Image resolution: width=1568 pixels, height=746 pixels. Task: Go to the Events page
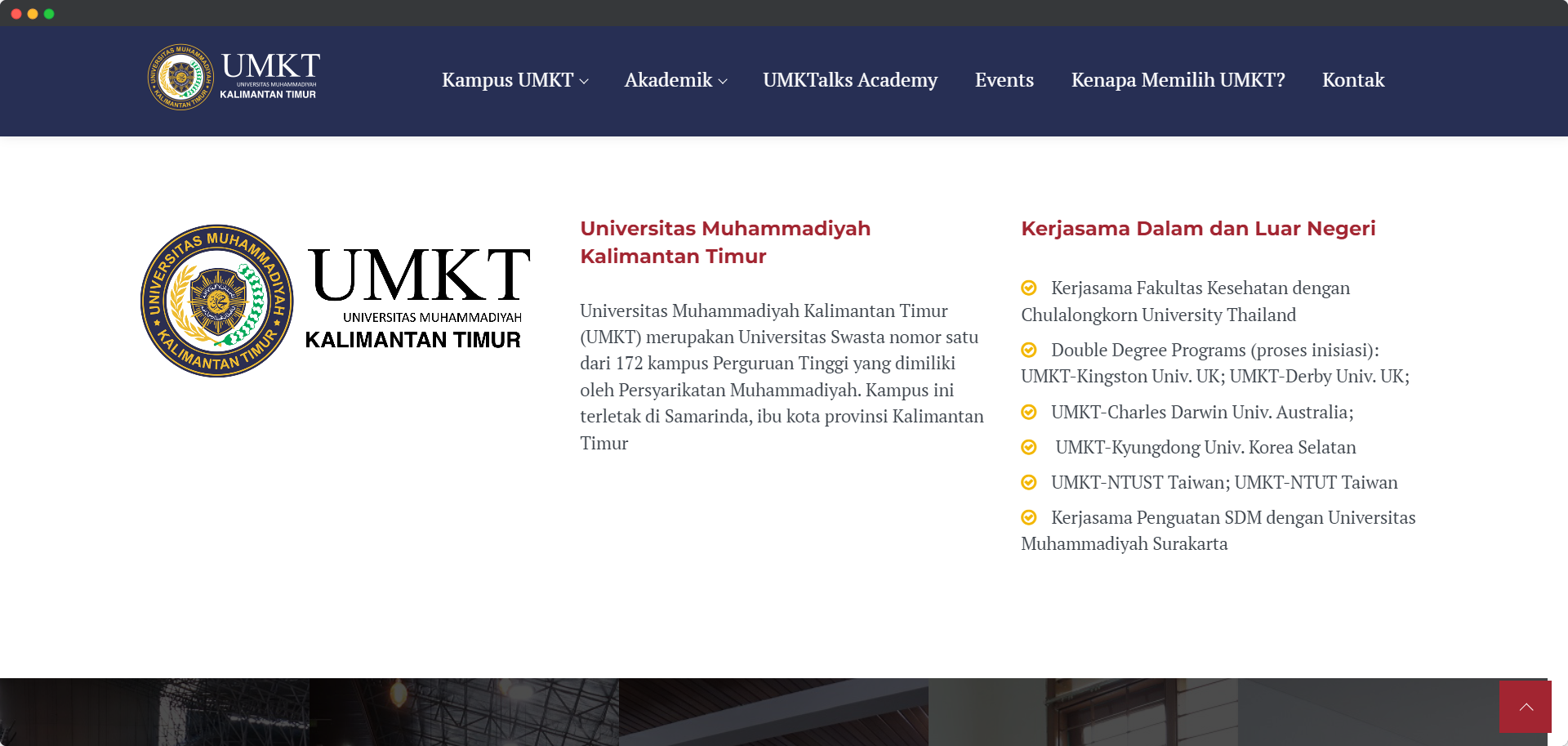point(1004,80)
